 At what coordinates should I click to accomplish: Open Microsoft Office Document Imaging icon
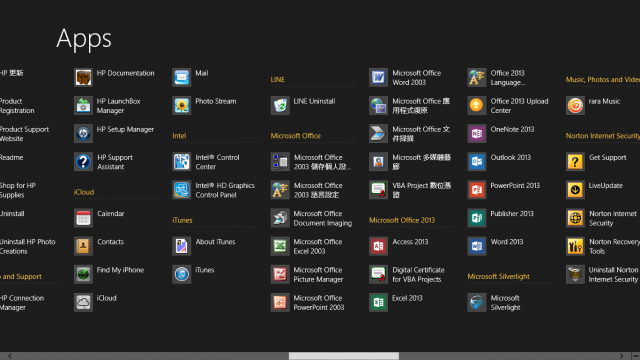tap(280, 218)
